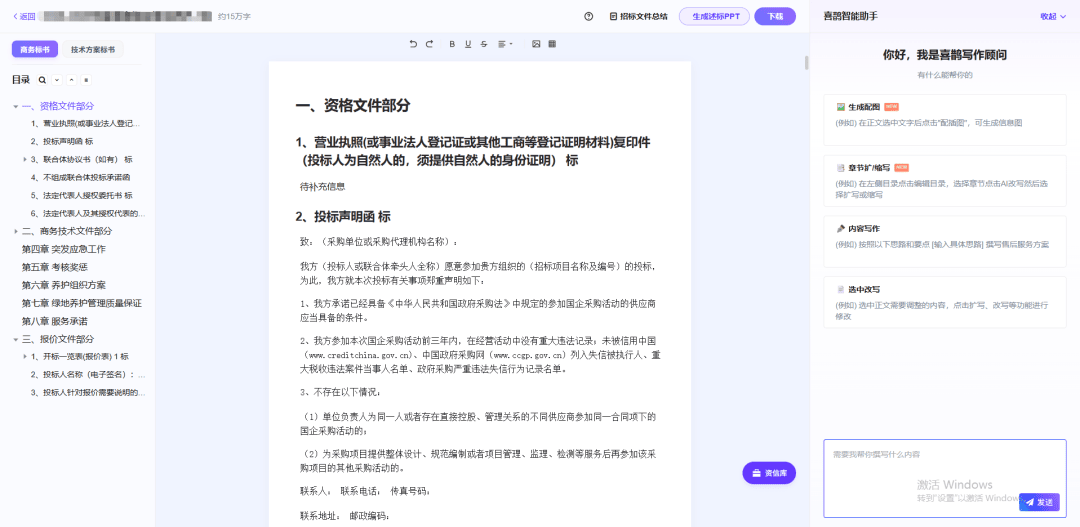The width and height of the screenshot is (1080, 527).
Task: Click the 章节扩/缩写 document icon
Action: click(x=840, y=167)
